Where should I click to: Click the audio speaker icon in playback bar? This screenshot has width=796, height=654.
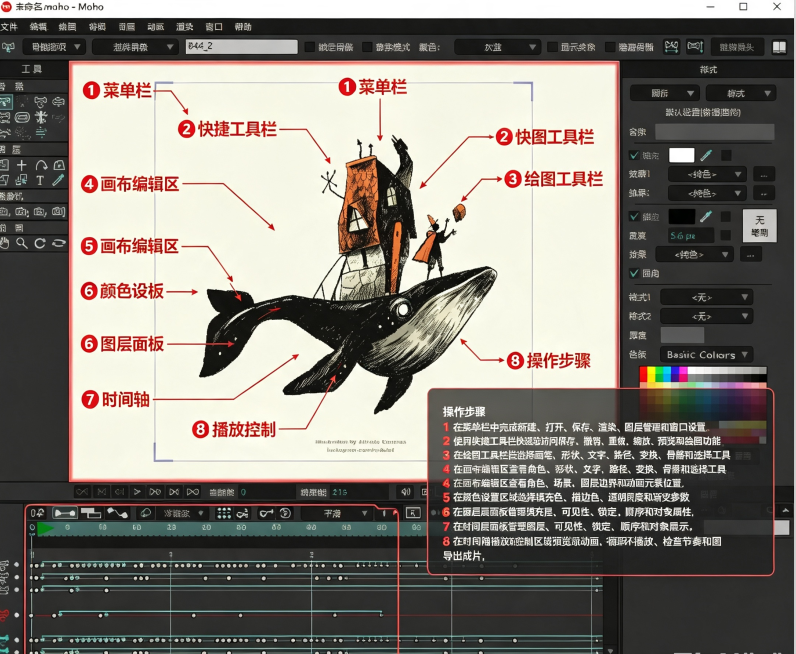405,492
